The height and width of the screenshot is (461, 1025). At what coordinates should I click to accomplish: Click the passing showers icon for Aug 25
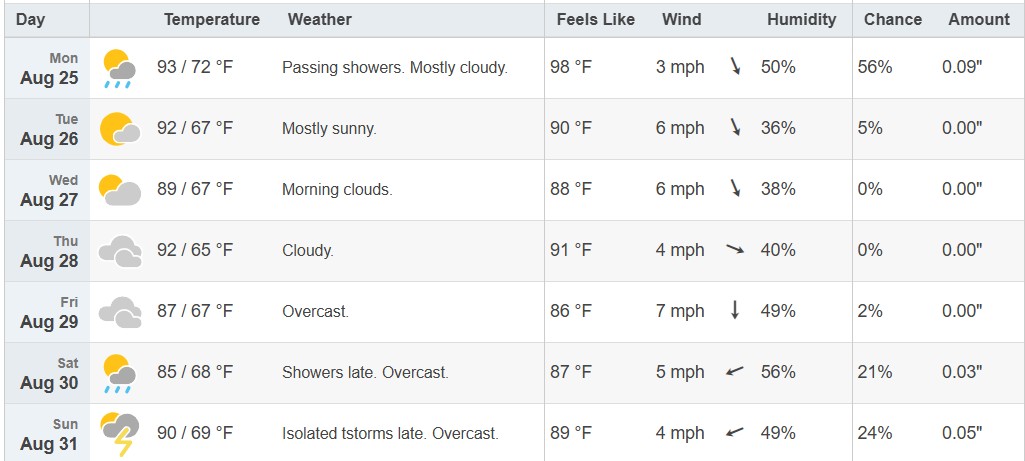[x=120, y=68]
